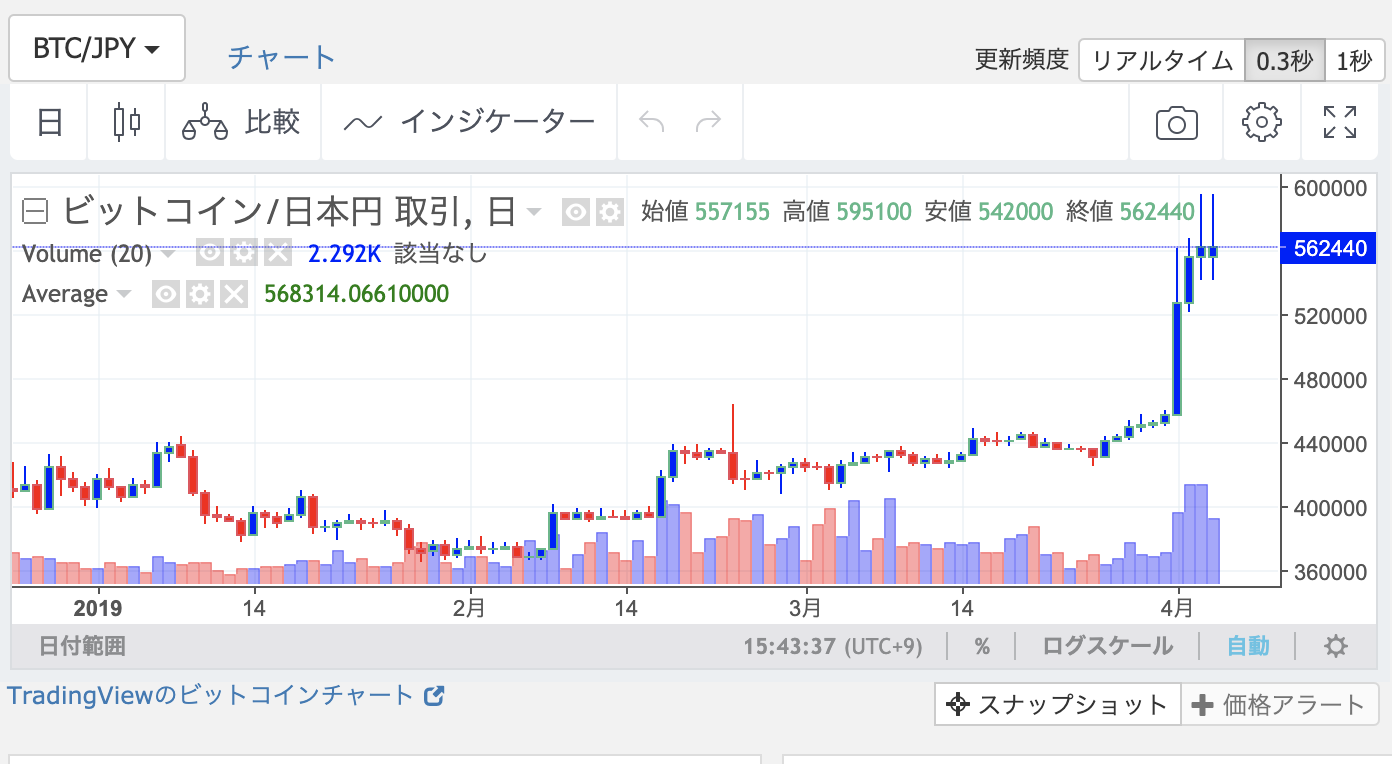Expand the Average indicator arrow
Viewport: 1392px width, 764px height.
click(x=124, y=295)
